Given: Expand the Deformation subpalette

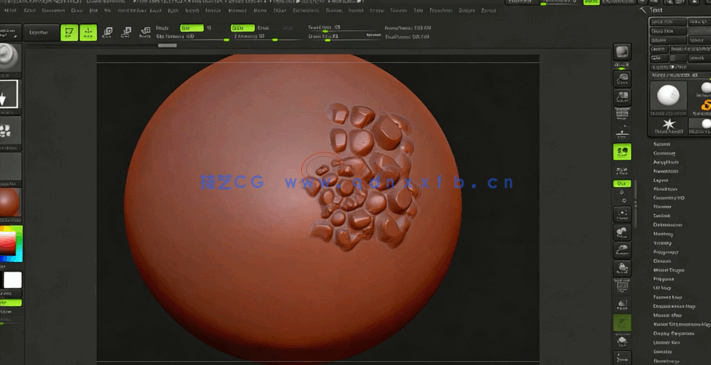Looking at the screenshot, I should pyautogui.click(x=667, y=225).
